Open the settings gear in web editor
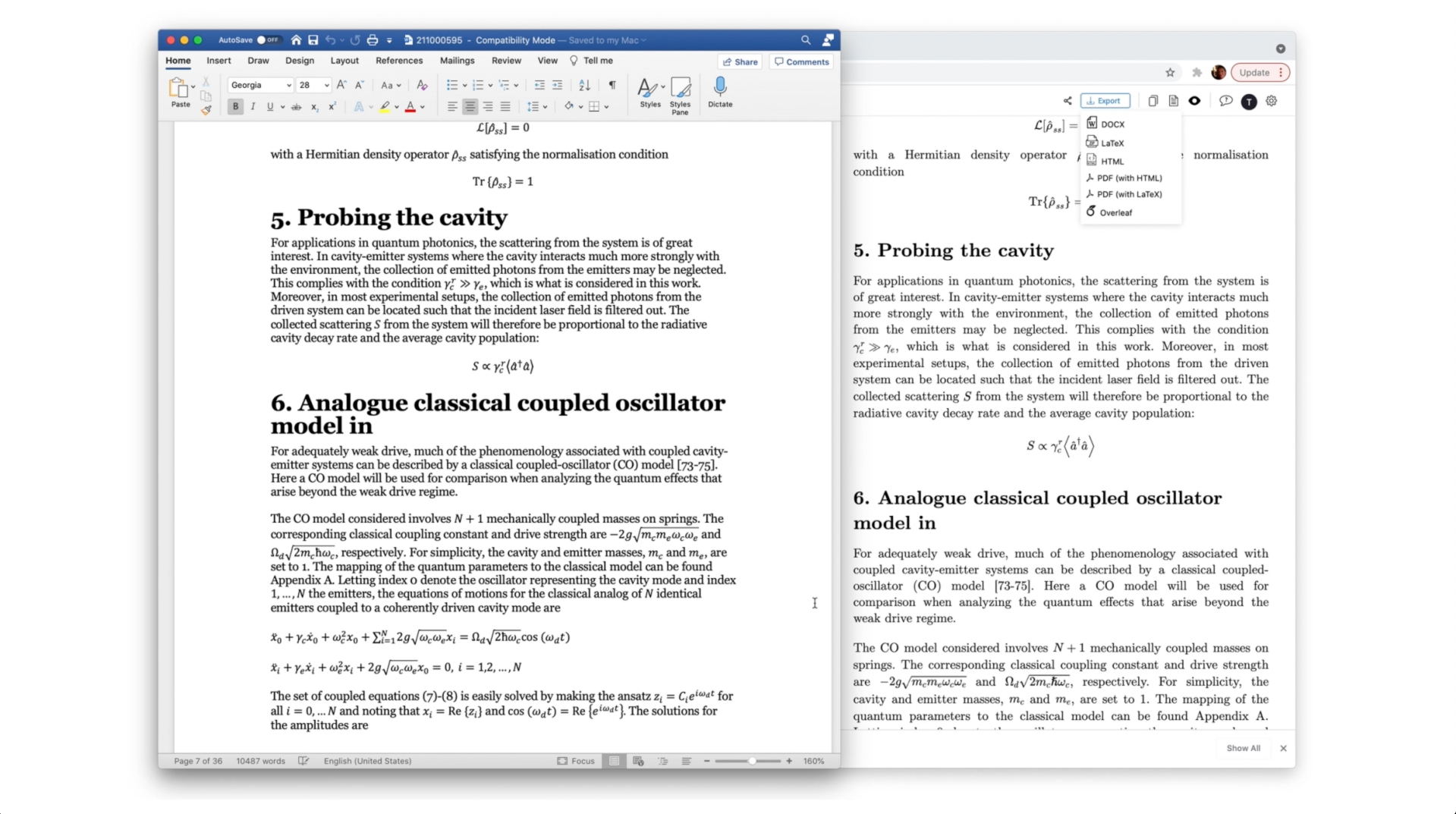Image resolution: width=1456 pixels, height=814 pixels. (x=1272, y=101)
